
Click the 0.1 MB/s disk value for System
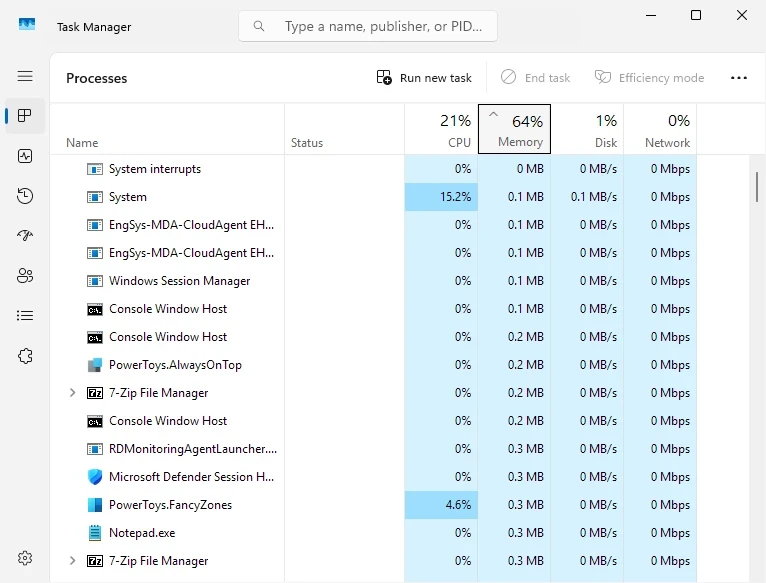coord(587,197)
